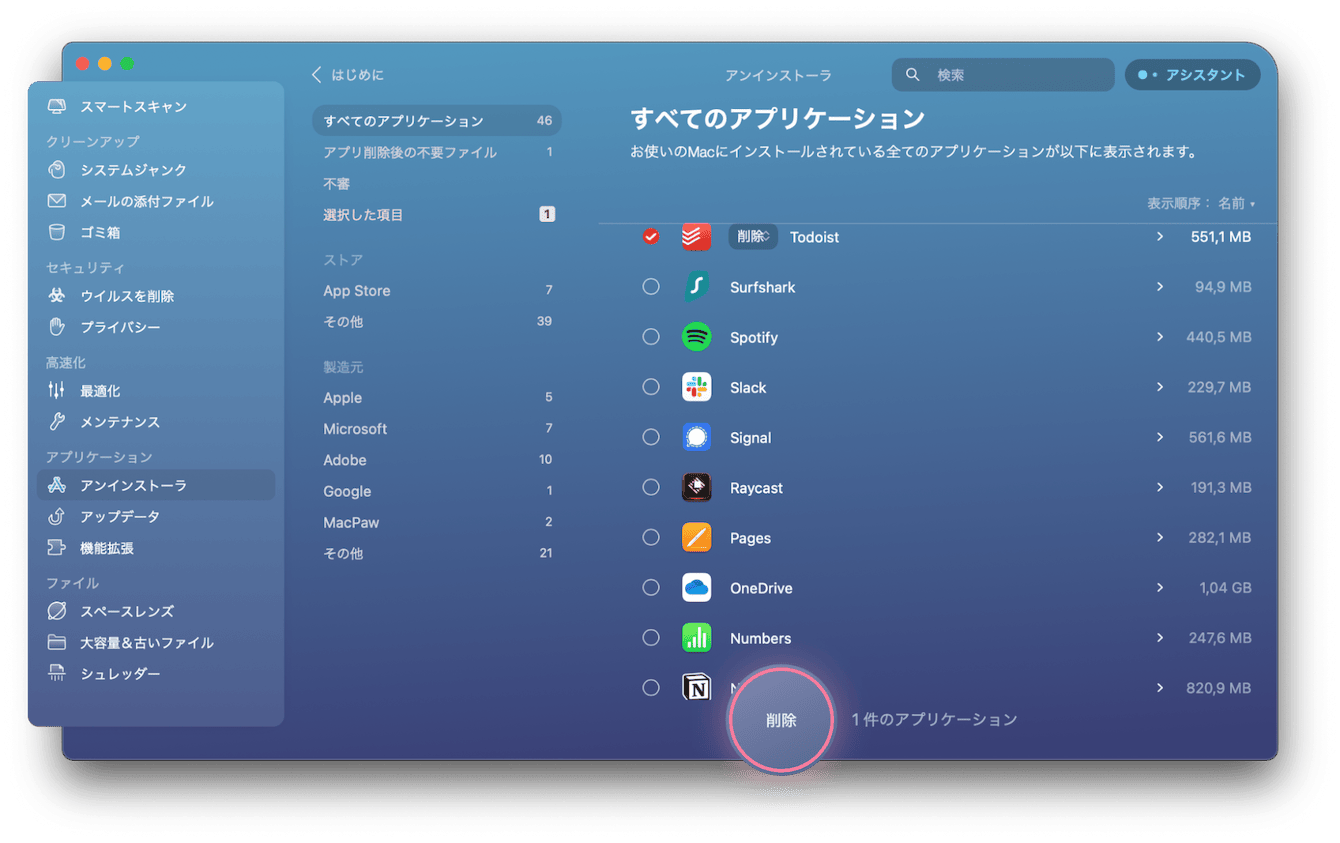Click the Space Lens icon

coord(57,611)
